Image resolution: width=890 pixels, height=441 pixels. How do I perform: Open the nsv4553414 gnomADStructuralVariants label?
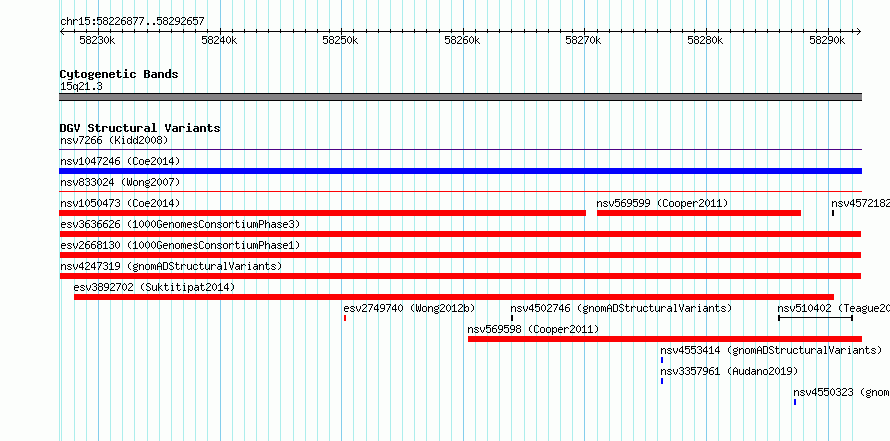771,350
